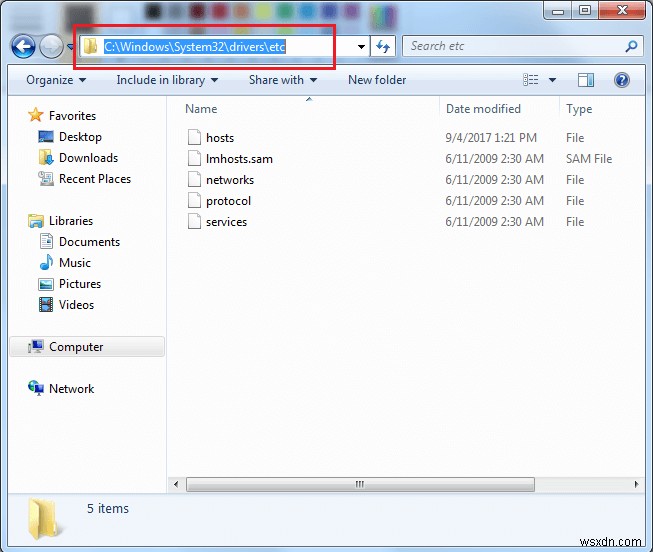The height and width of the screenshot is (552, 653).
Task: Click the magnifying glass search icon
Action: [631, 46]
